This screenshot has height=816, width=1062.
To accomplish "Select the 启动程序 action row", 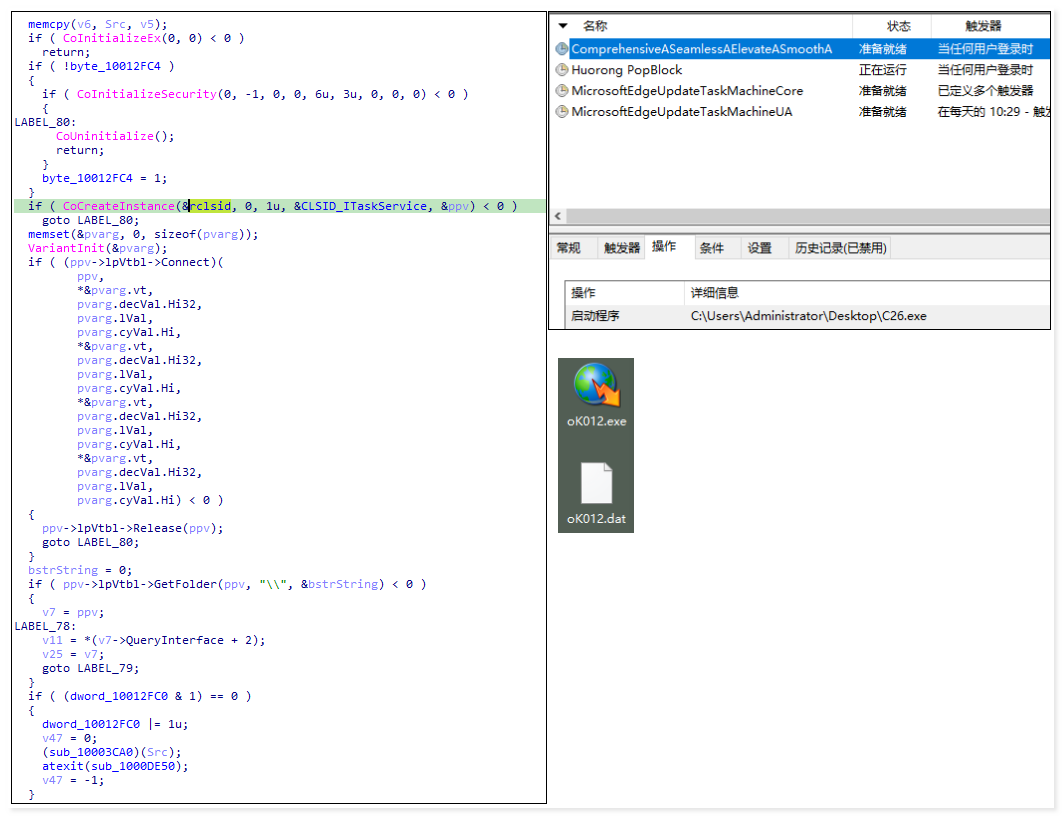I will pyautogui.click(x=594, y=316).
